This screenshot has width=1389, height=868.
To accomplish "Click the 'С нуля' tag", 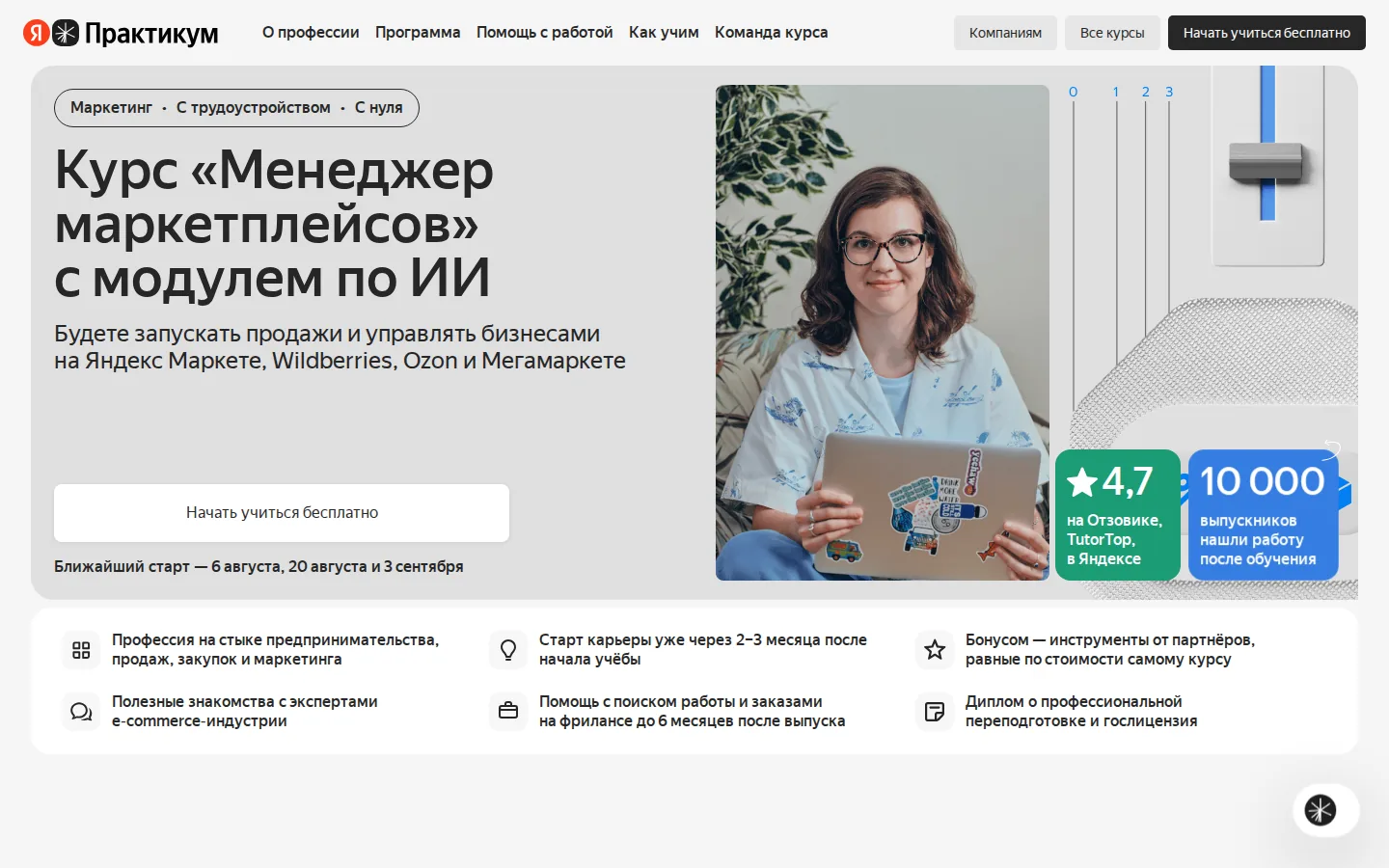I will pos(378,107).
